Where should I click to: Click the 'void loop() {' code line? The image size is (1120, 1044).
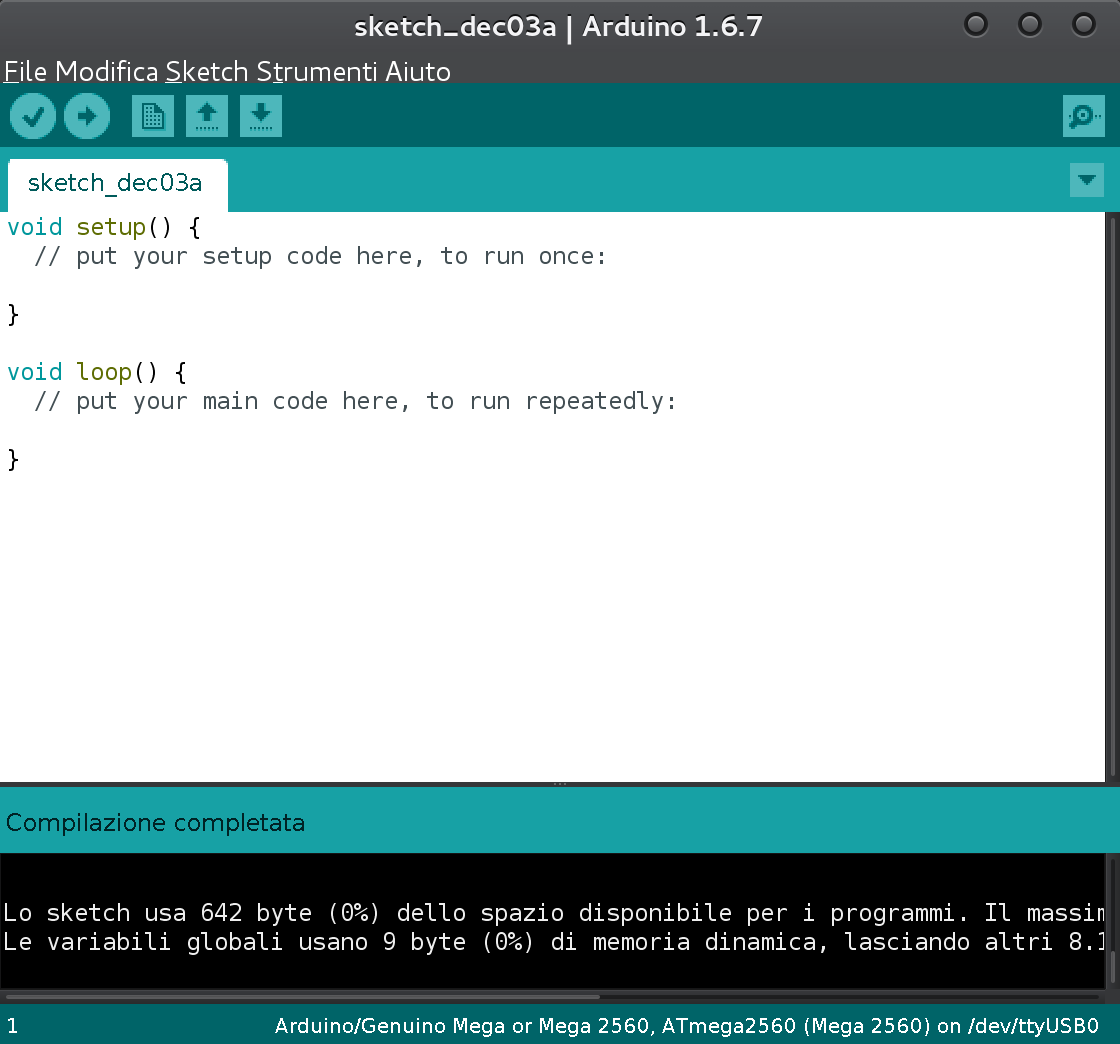click(x=97, y=372)
